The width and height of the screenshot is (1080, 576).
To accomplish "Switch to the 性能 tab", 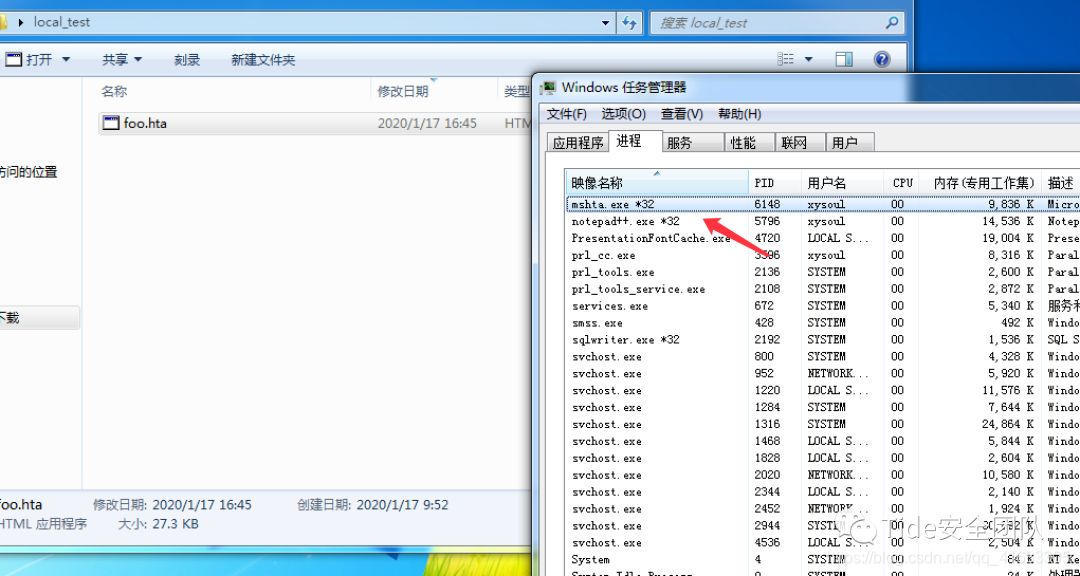I will coord(749,143).
